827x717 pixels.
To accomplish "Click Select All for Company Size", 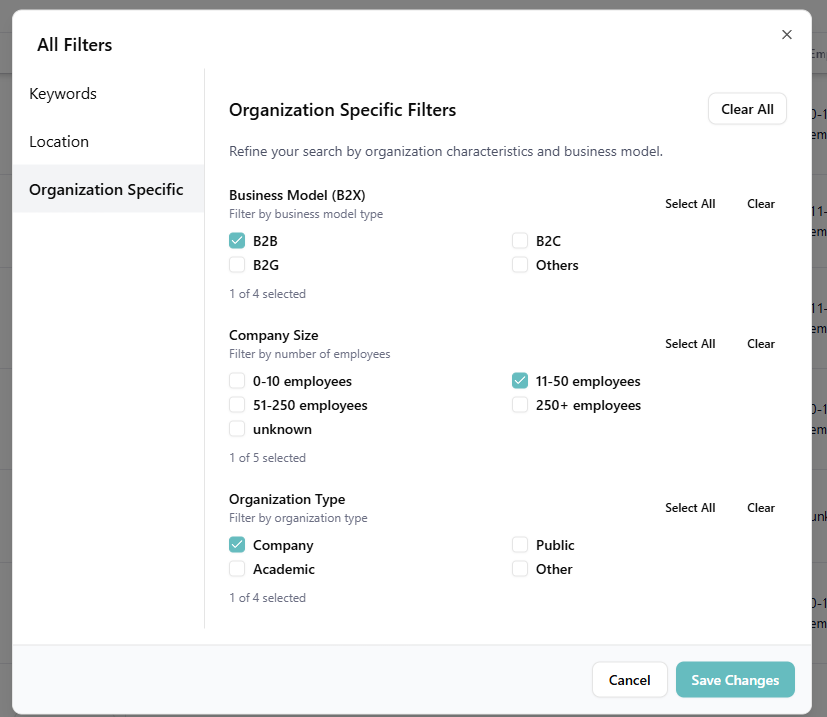I will coord(690,344).
